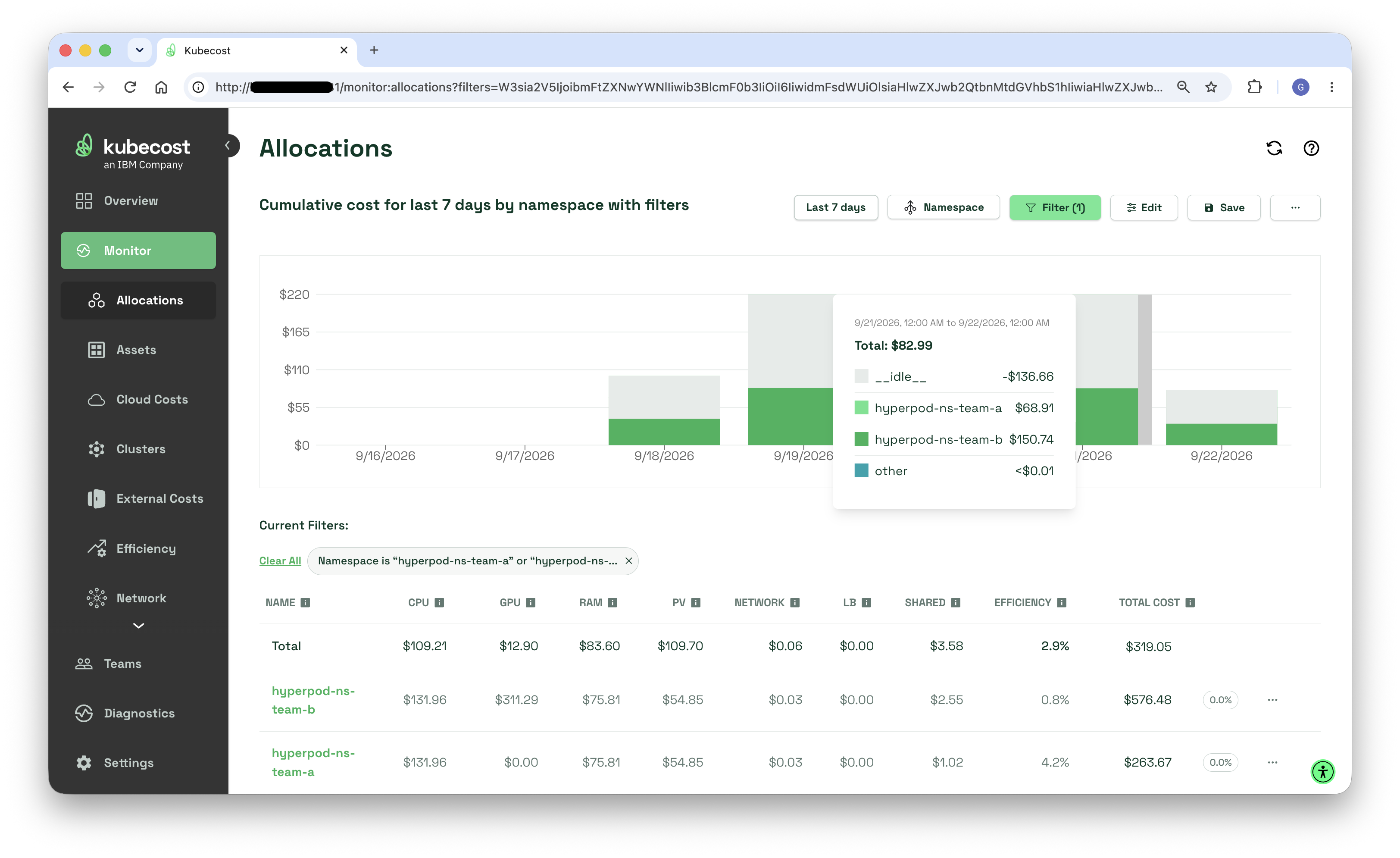Open the Namespace aggregation dropdown
The image size is (1400, 858).
tap(943, 207)
